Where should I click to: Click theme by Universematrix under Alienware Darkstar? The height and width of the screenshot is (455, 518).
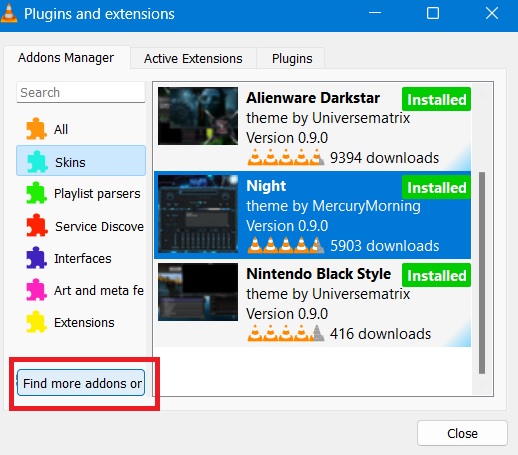click(328, 118)
